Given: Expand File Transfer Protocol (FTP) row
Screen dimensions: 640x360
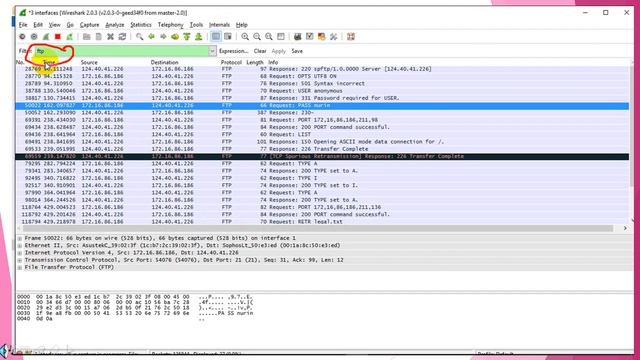Looking at the screenshot, I should [20, 267].
